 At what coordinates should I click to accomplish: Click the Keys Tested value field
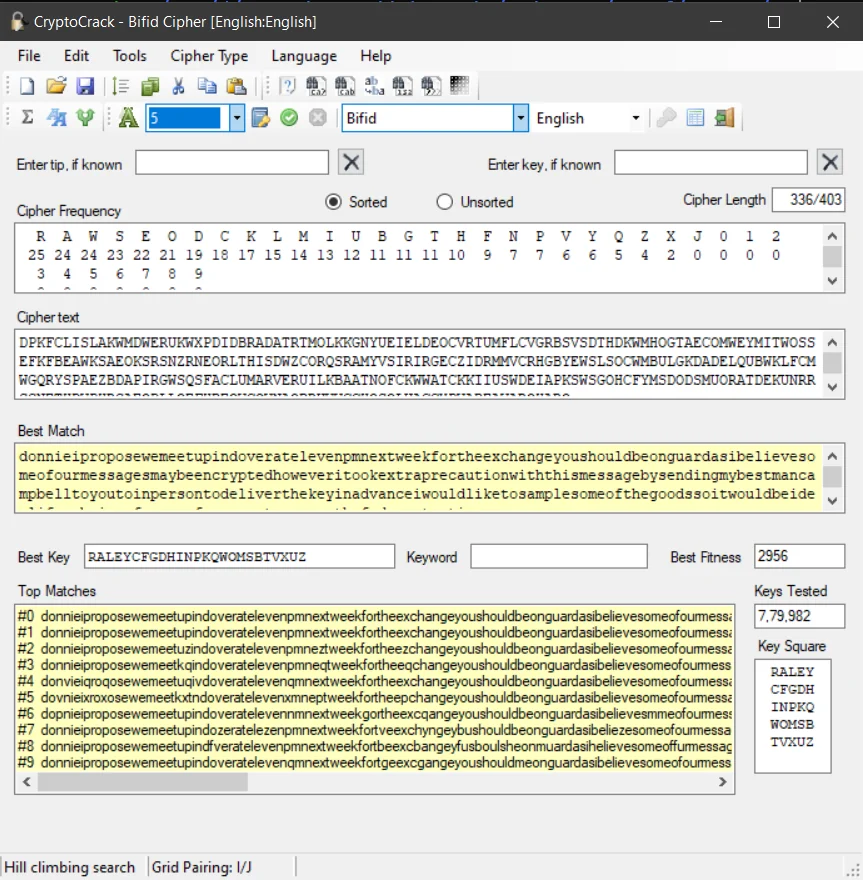pyautogui.click(x=800, y=616)
